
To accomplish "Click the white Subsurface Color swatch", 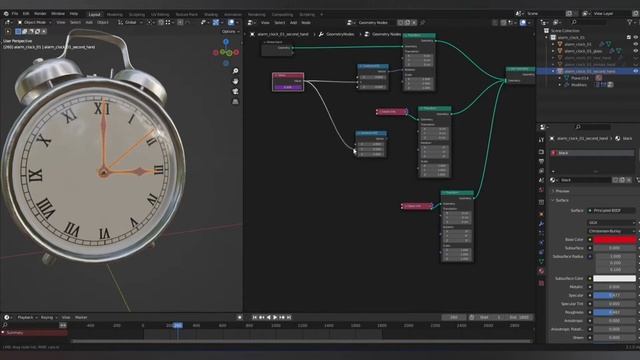I will 615,278.
